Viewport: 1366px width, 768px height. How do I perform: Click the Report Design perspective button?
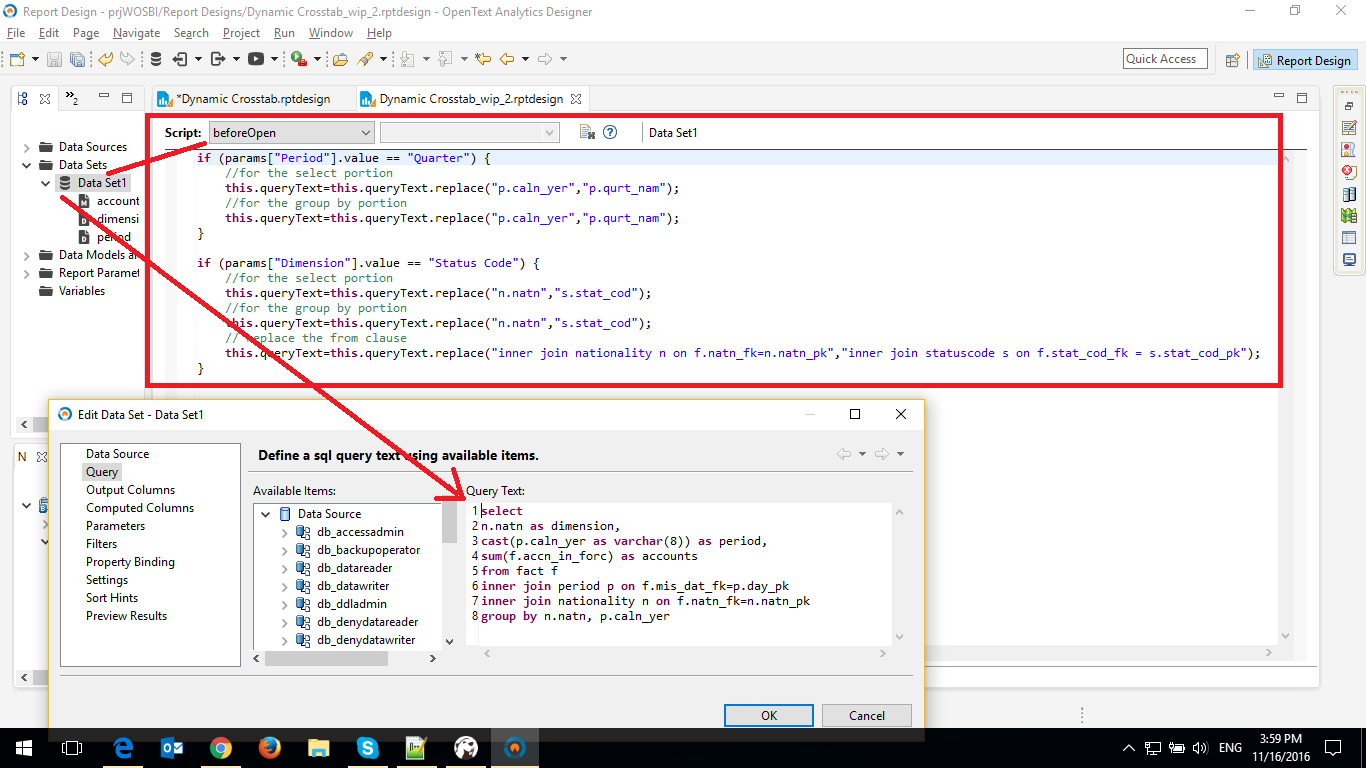1305,60
